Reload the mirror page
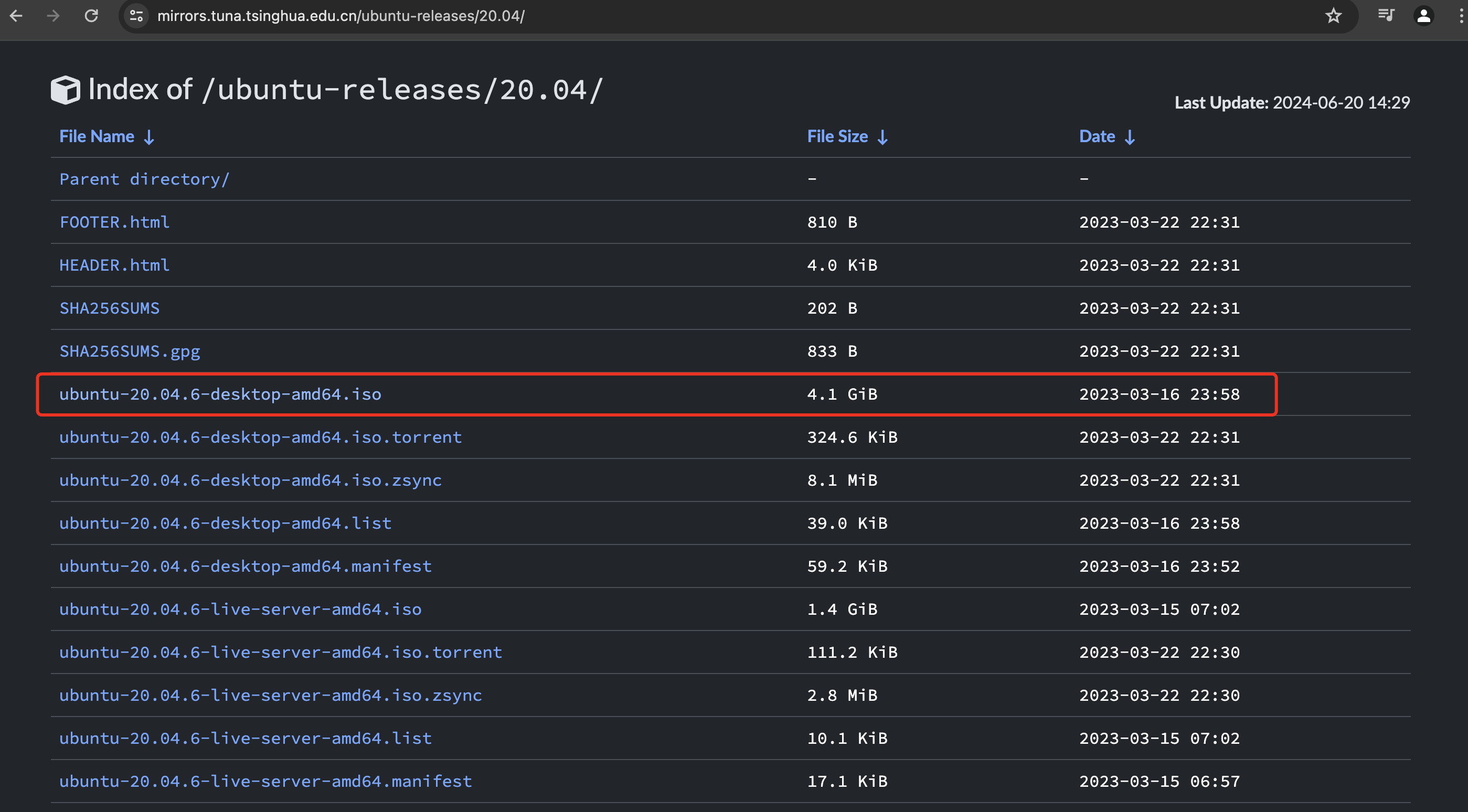The image size is (1468, 812). click(91, 16)
